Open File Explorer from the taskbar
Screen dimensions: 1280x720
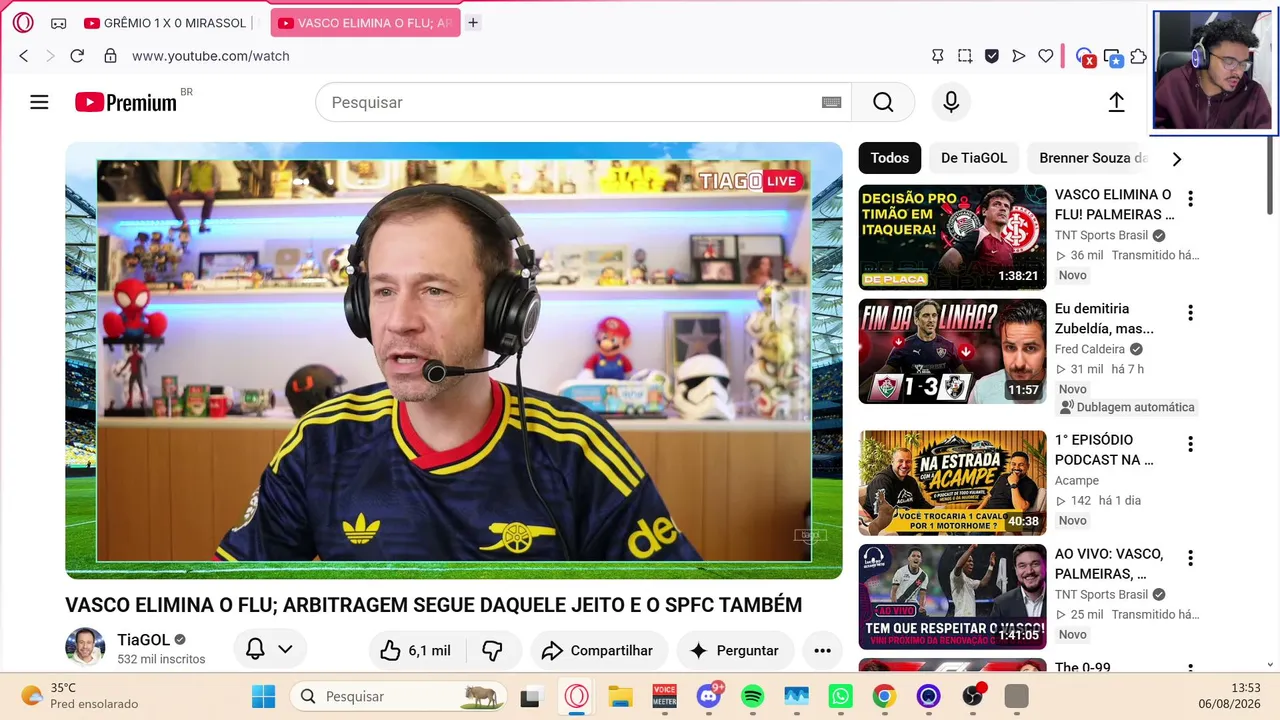(x=621, y=696)
